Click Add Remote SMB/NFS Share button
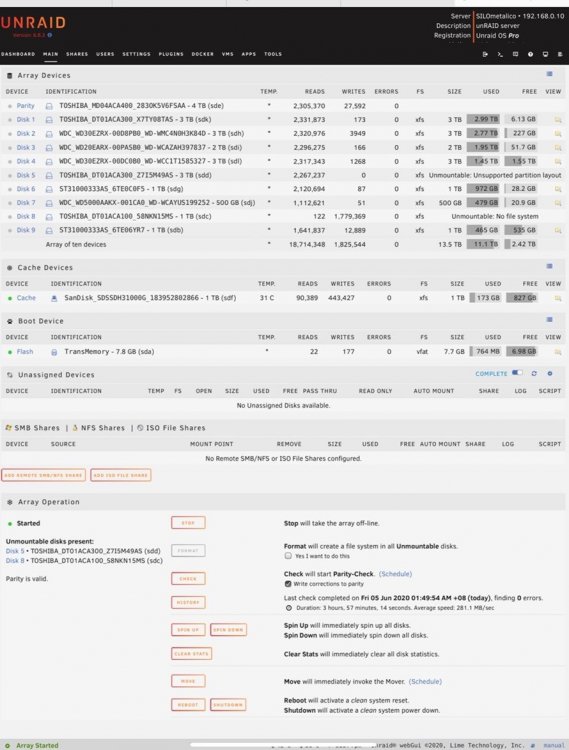Screen dimensions: 569x750 (44, 475)
